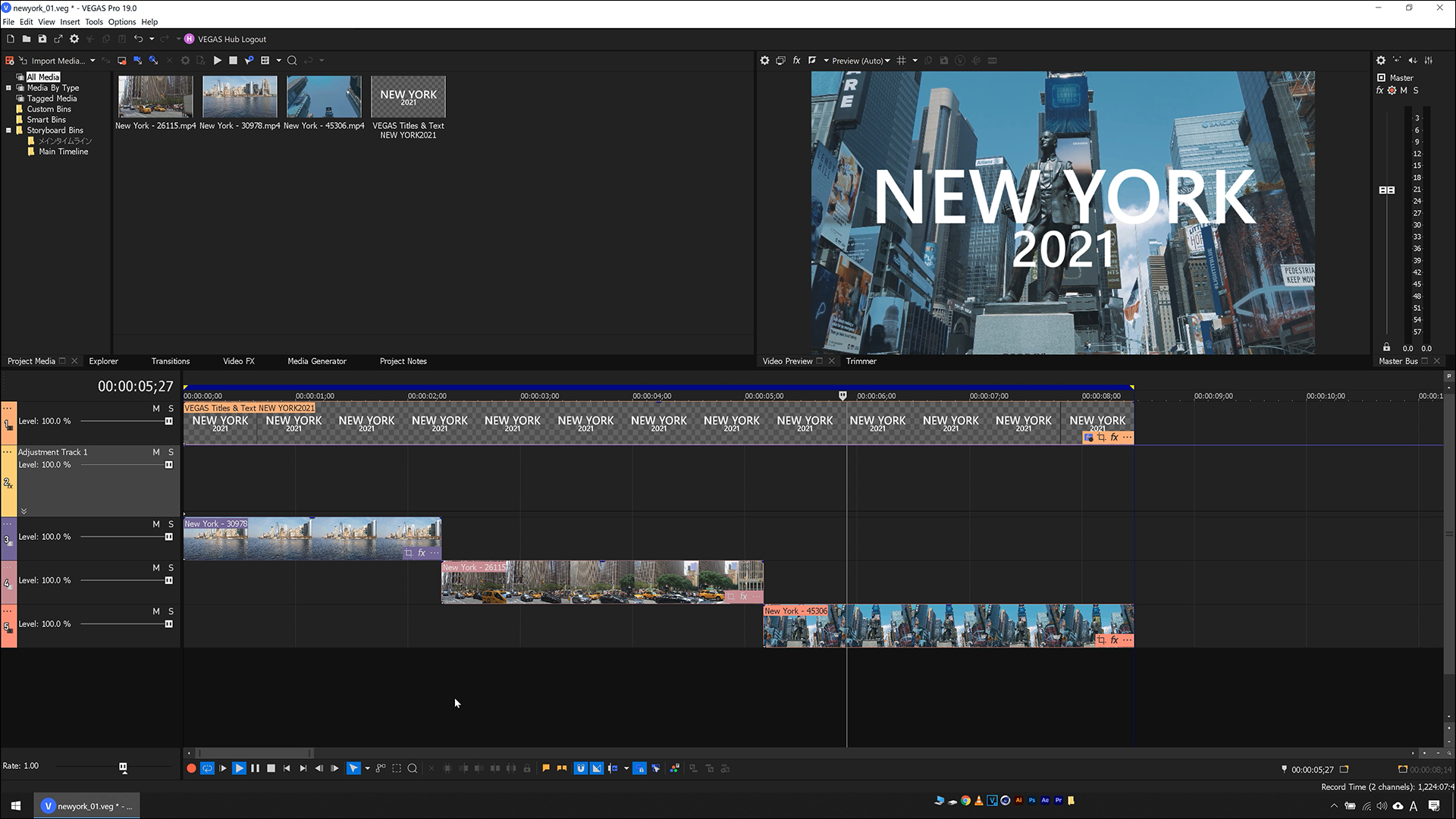Image resolution: width=1456 pixels, height=819 pixels.
Task: Select the Envelope Edit tool
Action: tap(381, 768)
